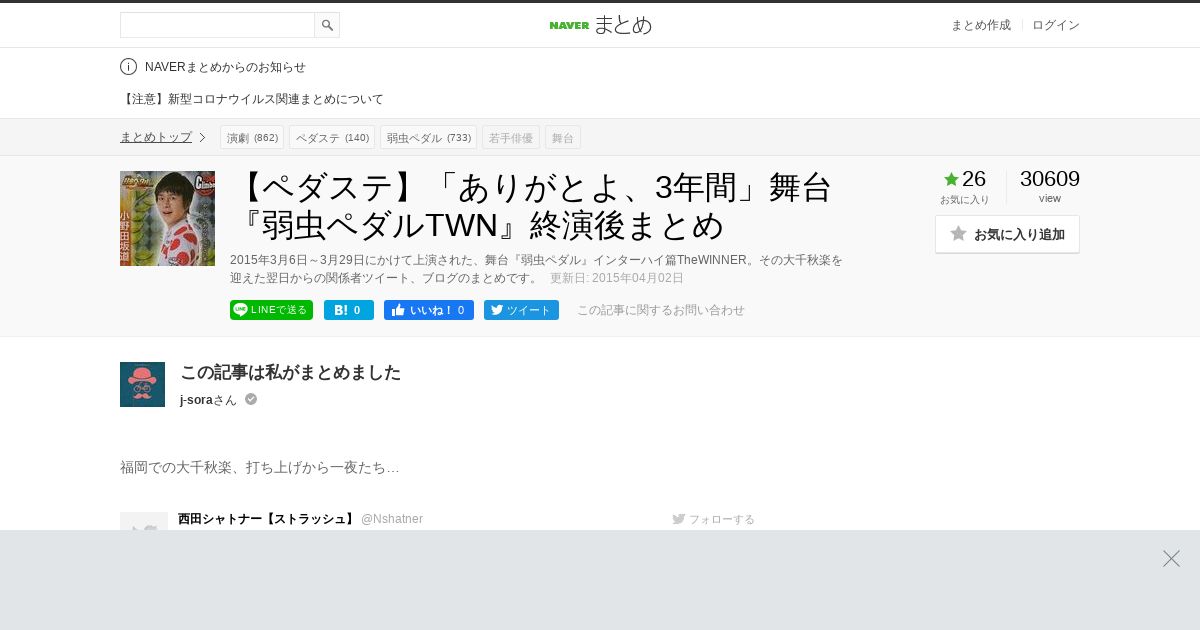This screenshot has width=1200, height=630.
Task: Click the Facebook いいね！ button
Action: 429,310
